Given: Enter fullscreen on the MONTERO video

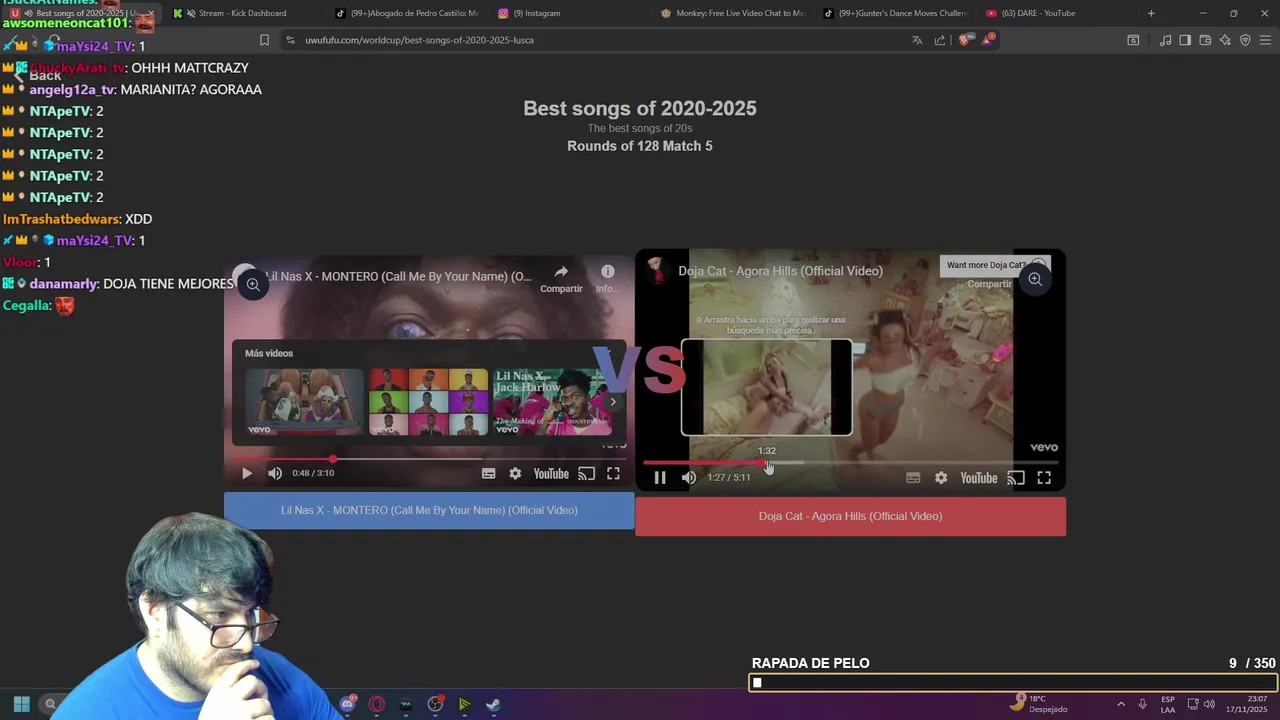Looking at the screenshot, I should tap(613, 474).
